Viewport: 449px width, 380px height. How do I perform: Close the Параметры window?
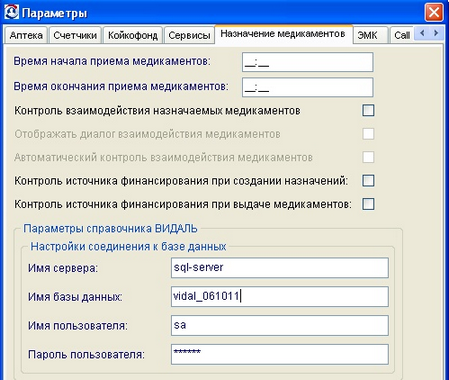click(434, 13)
